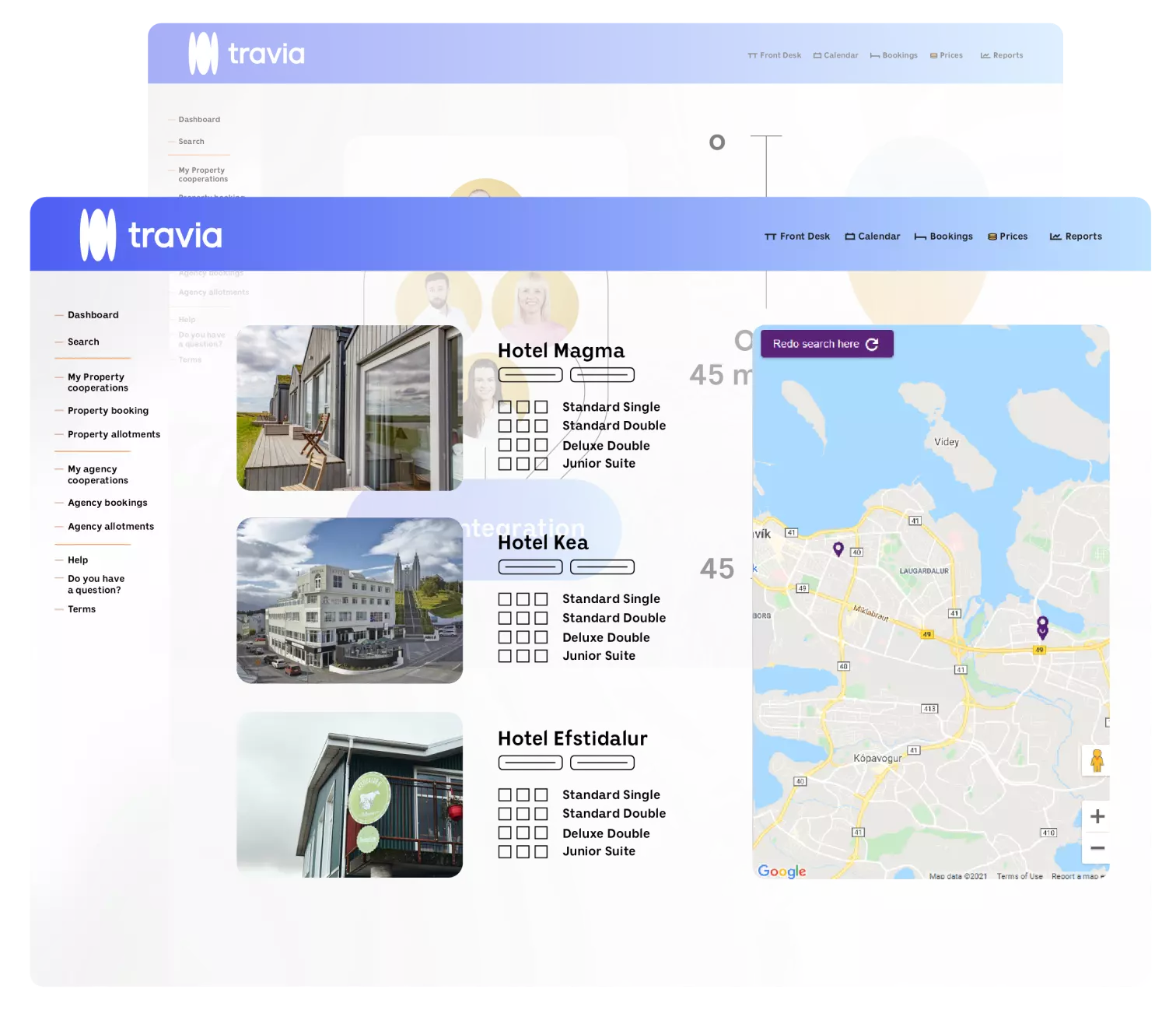Tick first checkbox of Hotel Efstidalur Standard Double
1176x1010 pixels.
click(505, 814)
